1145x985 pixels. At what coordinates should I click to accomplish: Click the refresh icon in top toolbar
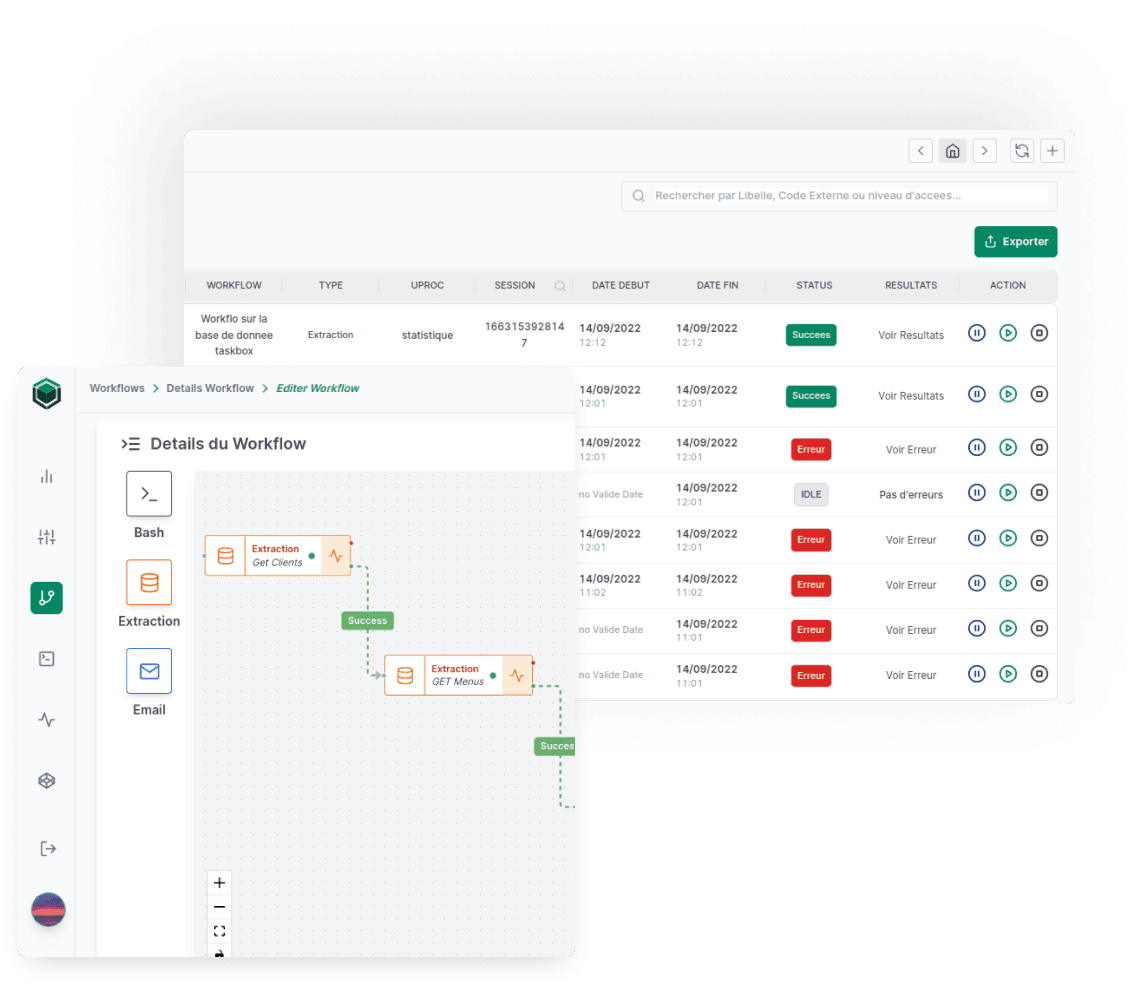point(1022,151)
